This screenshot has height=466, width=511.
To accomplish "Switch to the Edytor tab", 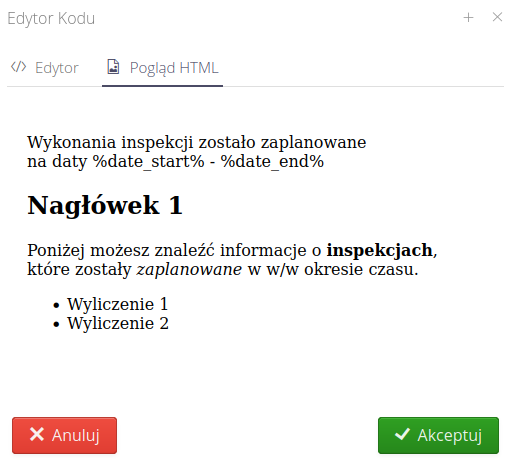I will 45,68.
